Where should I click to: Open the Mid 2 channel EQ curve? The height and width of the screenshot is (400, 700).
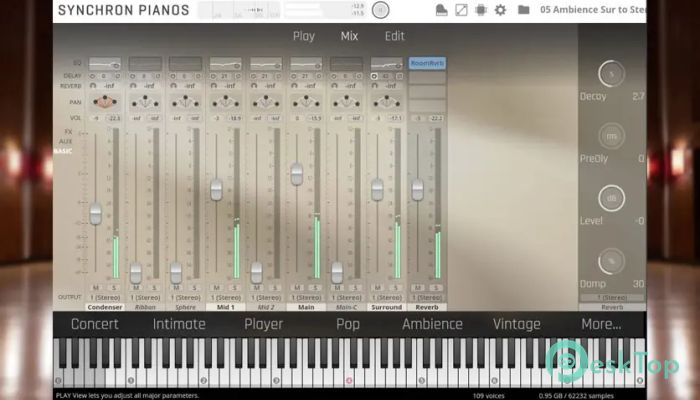coord(266,63)
